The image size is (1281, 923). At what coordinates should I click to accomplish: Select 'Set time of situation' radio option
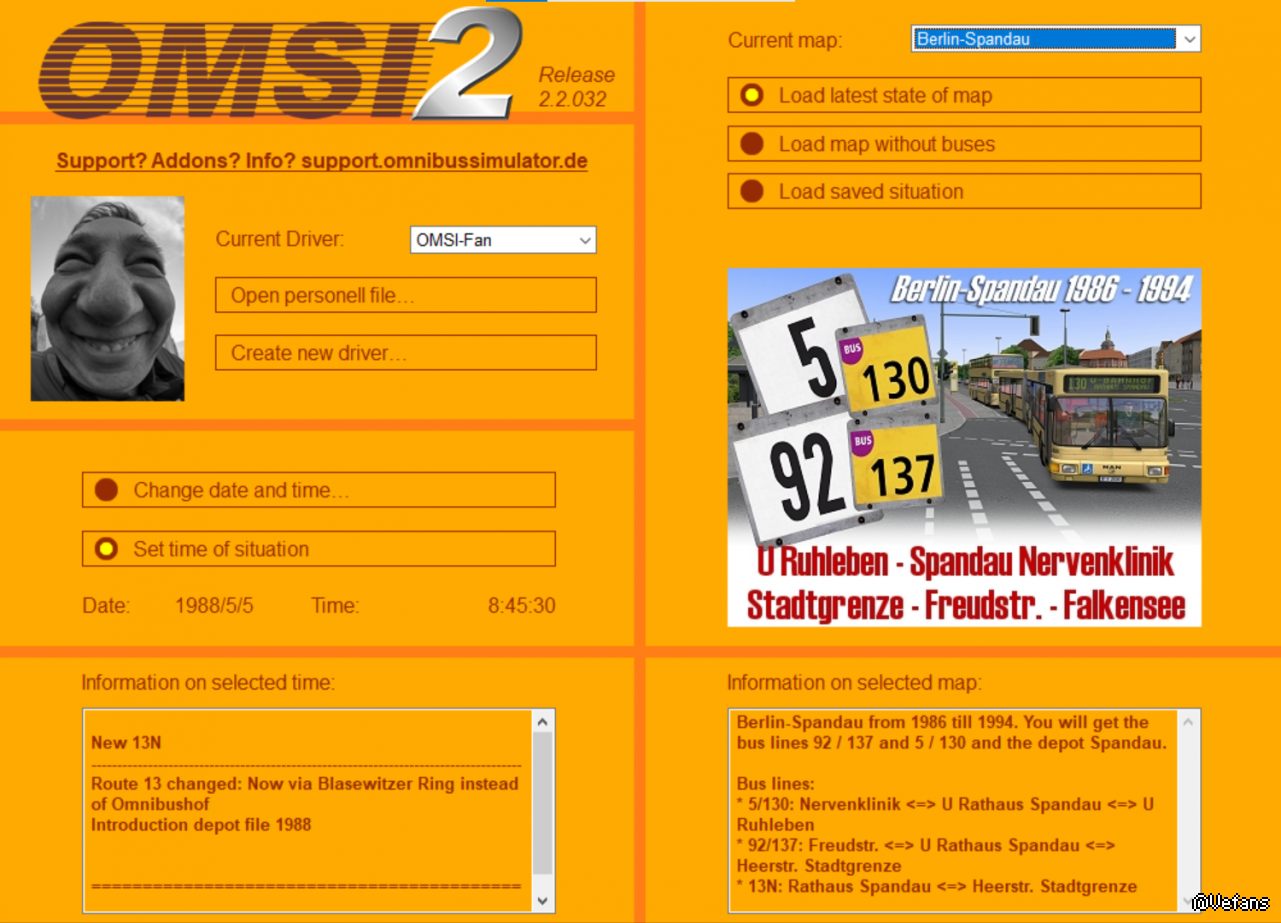tap(318, 549)
